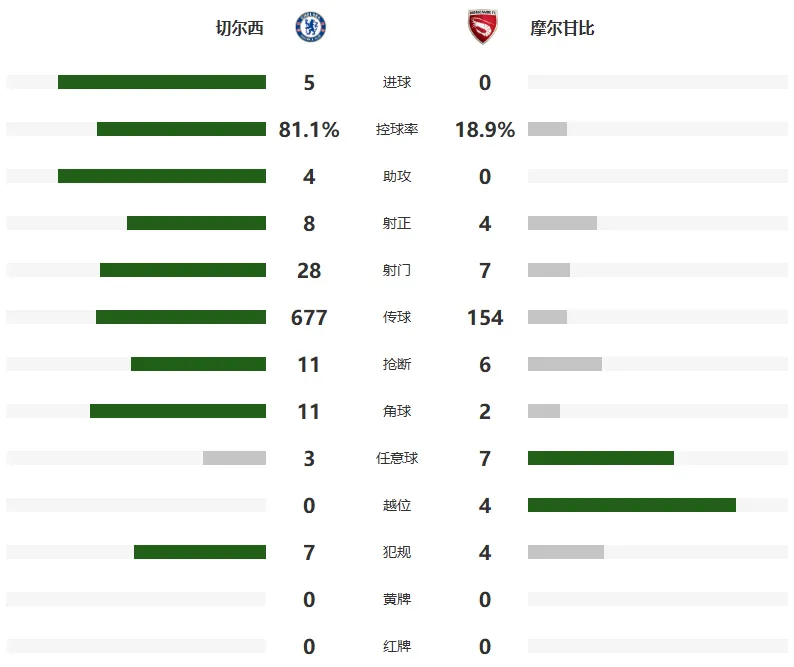
Task: Click Chelsea's green goals bar
Action: [x=162, y=82]
